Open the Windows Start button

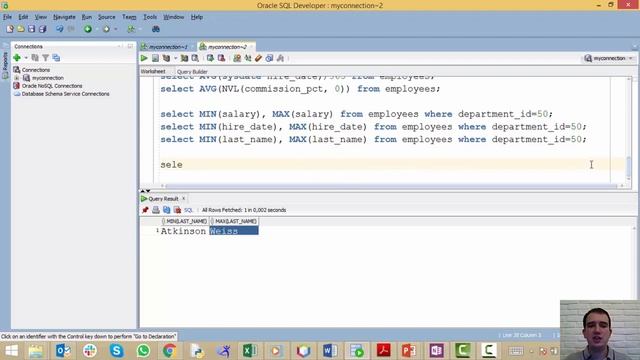pyautogui.click(x=11, y=351)
